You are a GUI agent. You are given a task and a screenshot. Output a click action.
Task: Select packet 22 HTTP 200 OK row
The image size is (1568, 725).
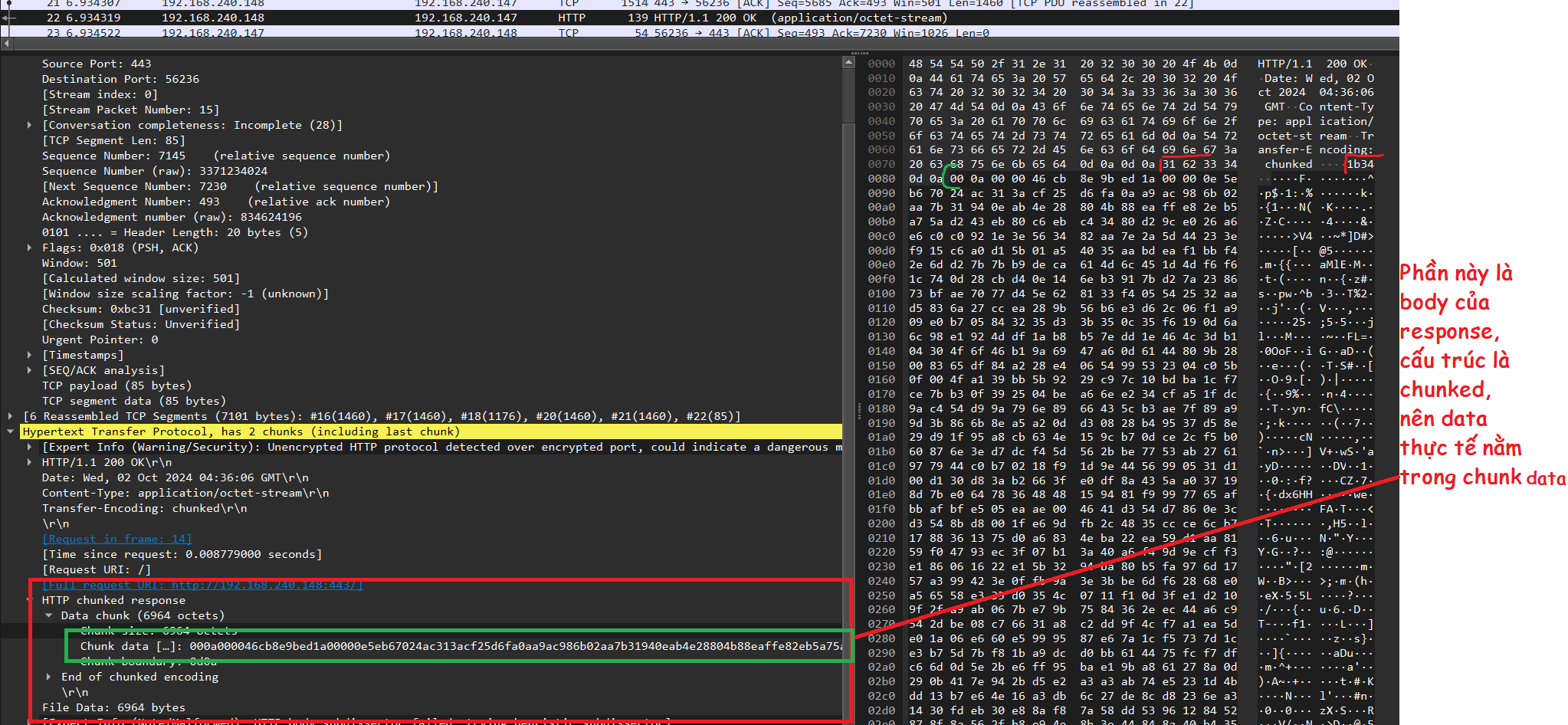700,18
